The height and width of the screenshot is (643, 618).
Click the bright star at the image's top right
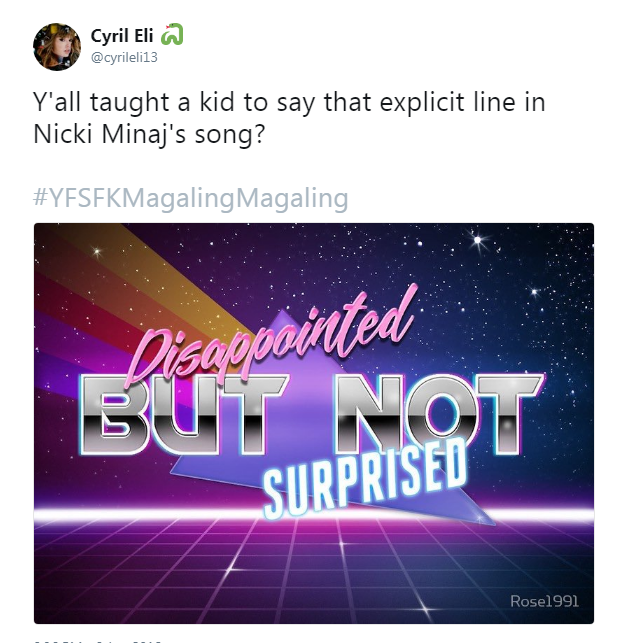[x=477, y=239]
